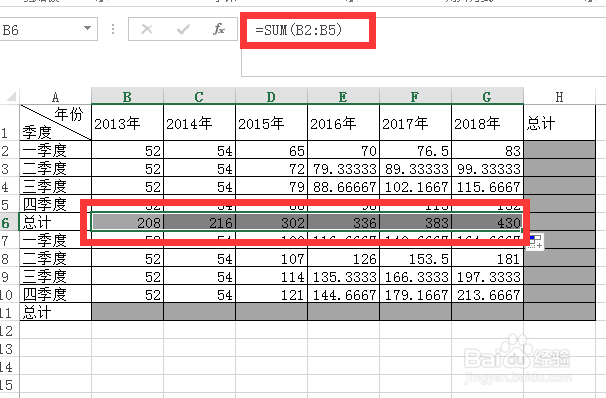Click the cell showing 213.6667
This screenshot has width=606, height=398.
487,294
